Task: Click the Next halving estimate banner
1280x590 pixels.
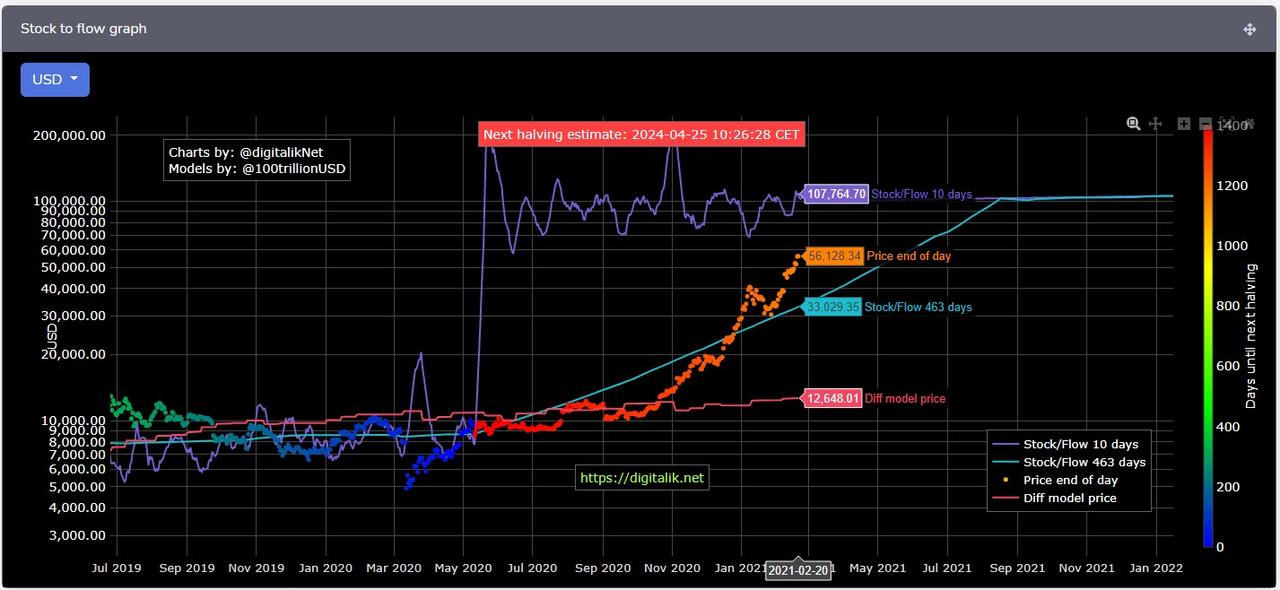Action: coord(641,134)
